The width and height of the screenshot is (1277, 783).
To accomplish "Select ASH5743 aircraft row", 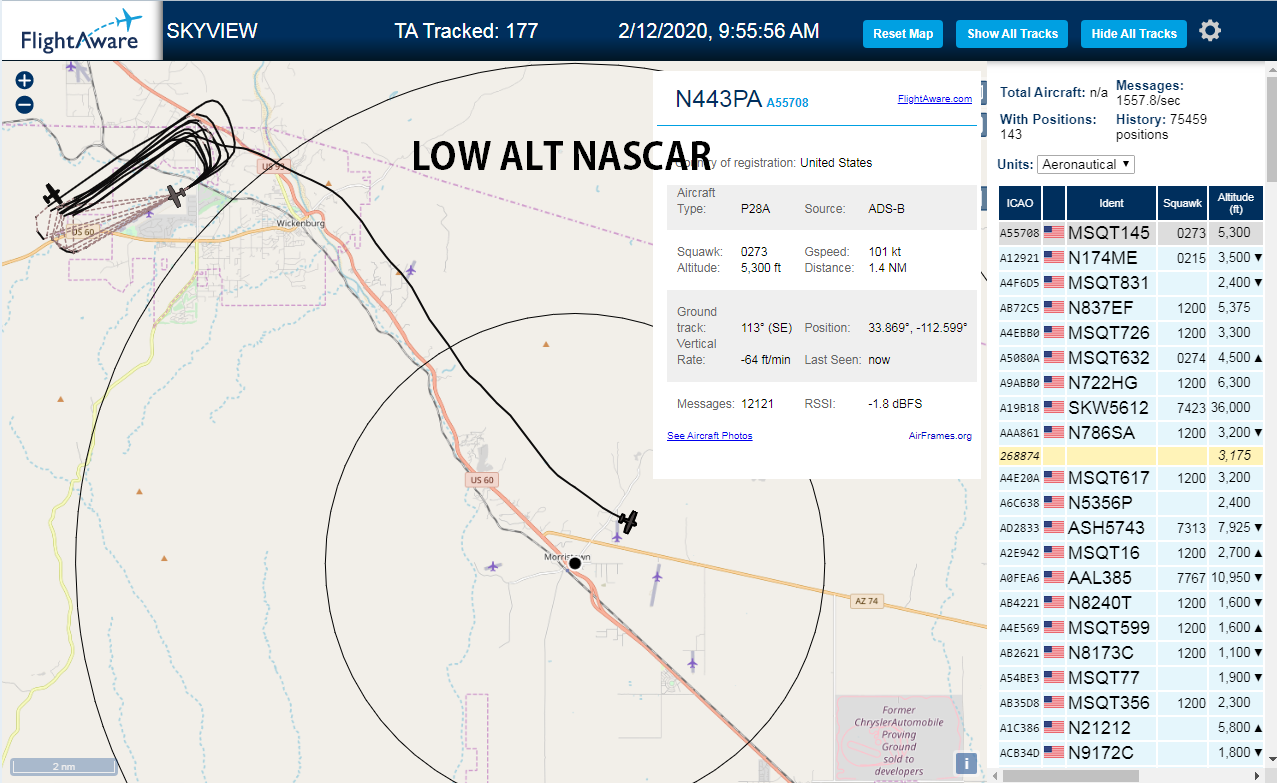I will click(1131, 528).
